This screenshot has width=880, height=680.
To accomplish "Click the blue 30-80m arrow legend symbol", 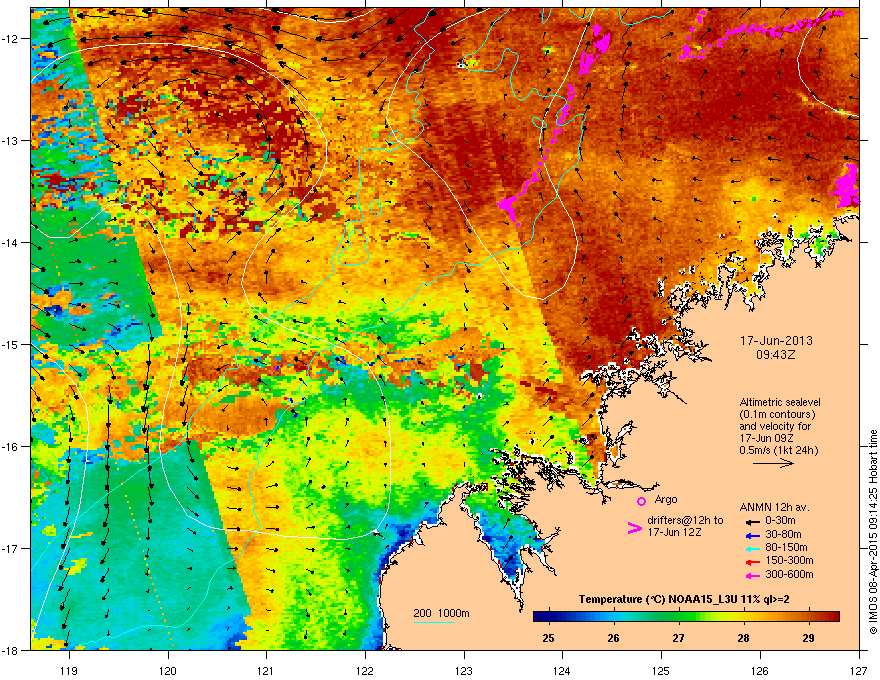I will (x=753, y=535).
